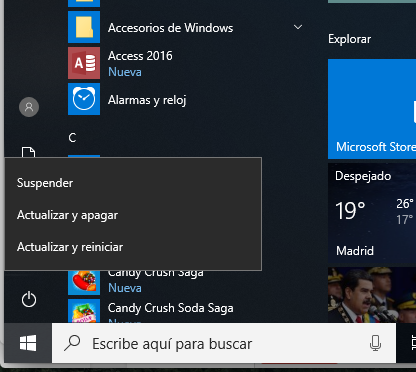Click the Candy Crush Soda Saga label
416x372 pixels.
[170, 308]
